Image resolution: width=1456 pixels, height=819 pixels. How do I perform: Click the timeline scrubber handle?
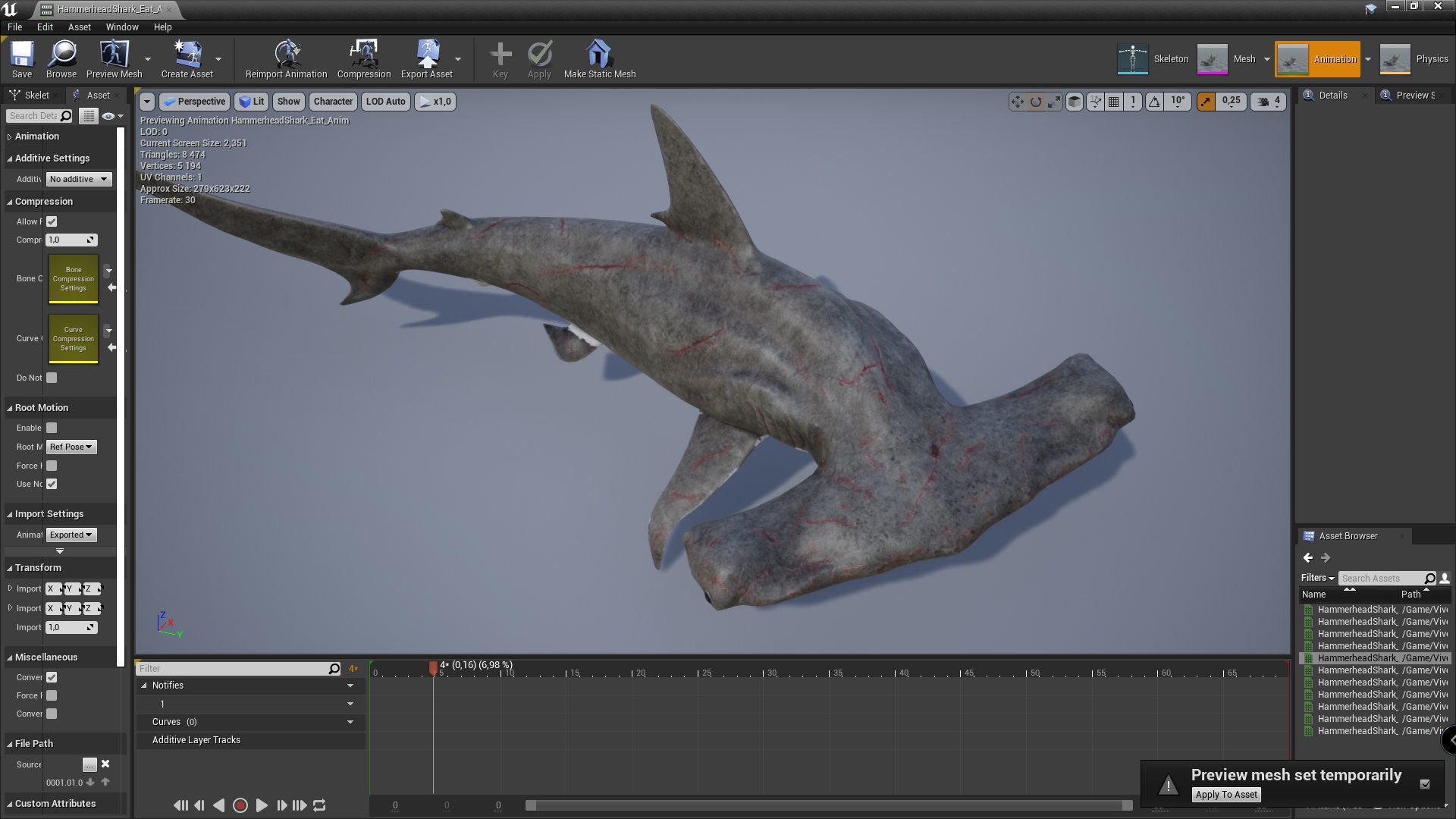(433, 667)
